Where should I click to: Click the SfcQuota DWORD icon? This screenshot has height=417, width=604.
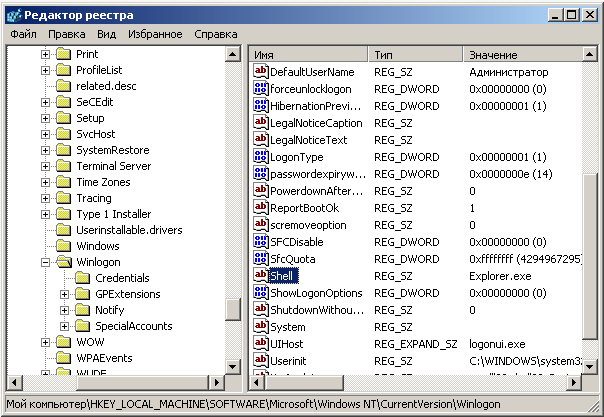point(260,258)
